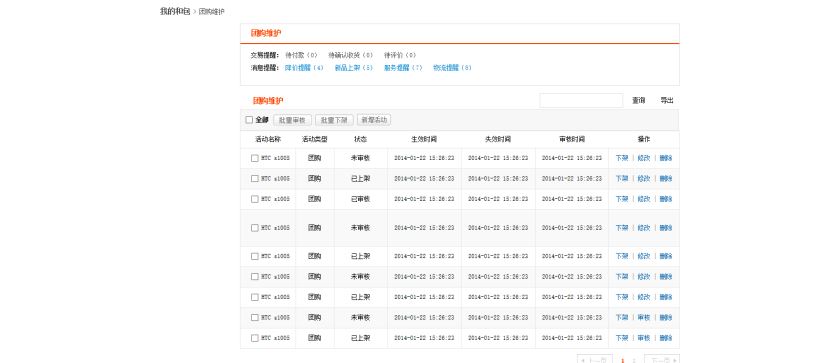Click the 批量下架 button

334,120
